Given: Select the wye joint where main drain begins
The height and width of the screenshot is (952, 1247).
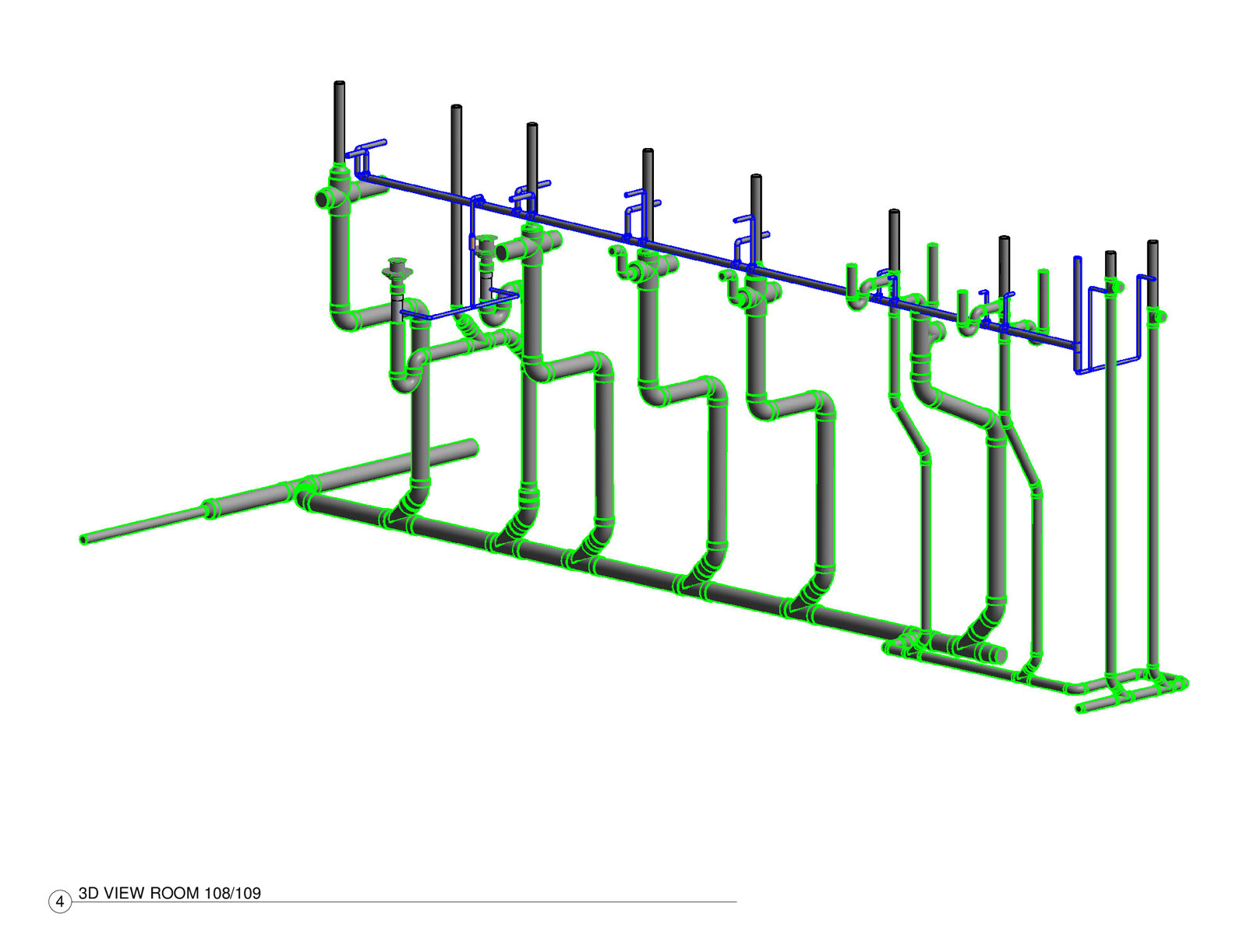Looking at the screenshot, I should pos(306,494).
